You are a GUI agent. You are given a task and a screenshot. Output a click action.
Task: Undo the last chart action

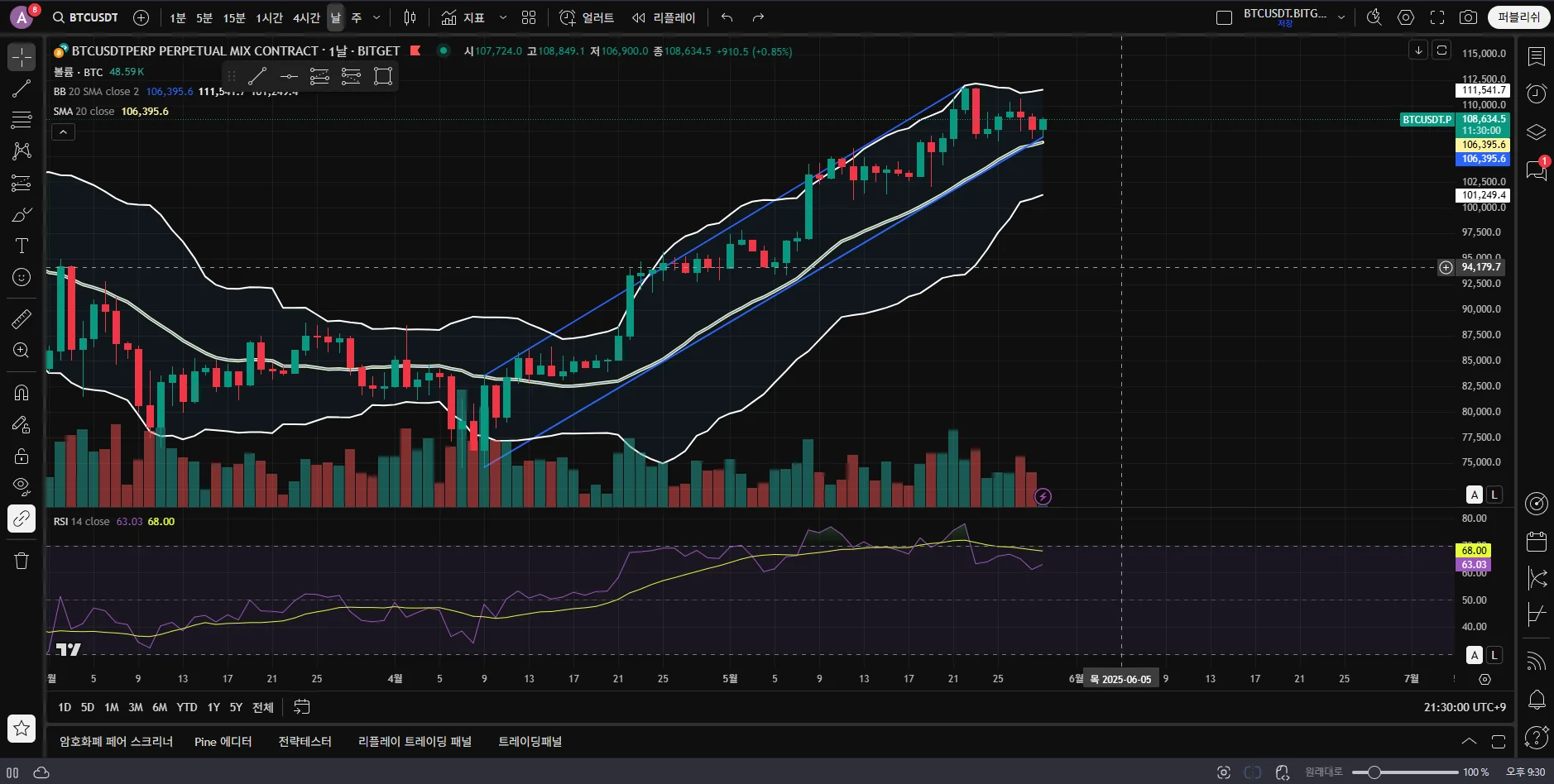point(727,17)
